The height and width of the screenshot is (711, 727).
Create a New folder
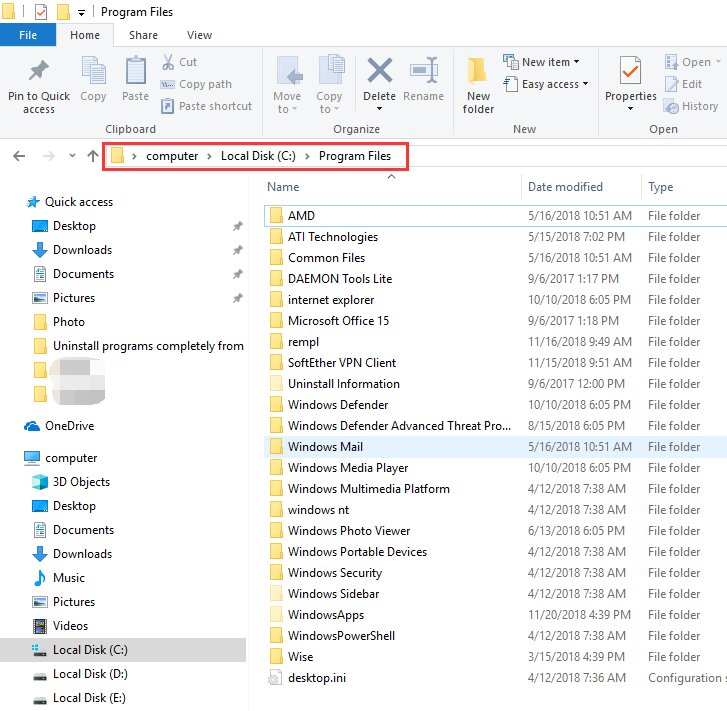478,85
